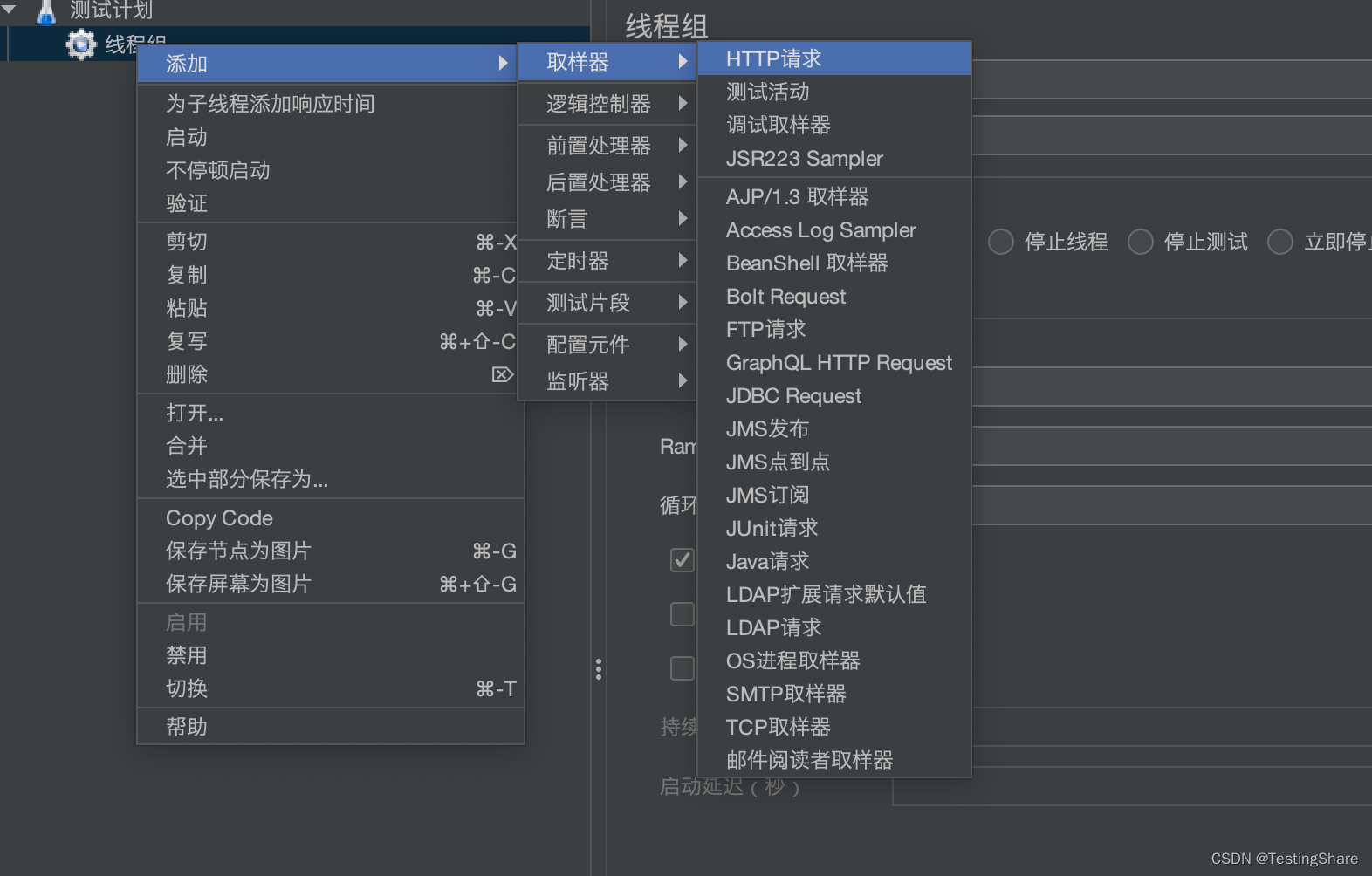The image size is (1372, 876).
Task: Click the 启动延迟 input field
Action: pos(1132,786)
